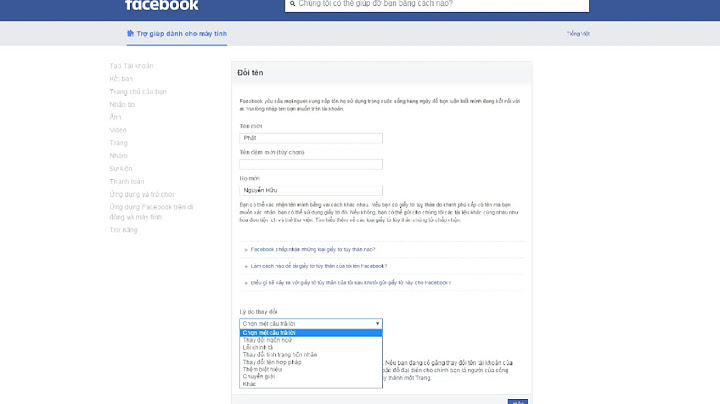The width and height of the screenshot is (720, 404).
Task: Open 'Nhắn tin' in the sidebar
Action: coord(122,105)
